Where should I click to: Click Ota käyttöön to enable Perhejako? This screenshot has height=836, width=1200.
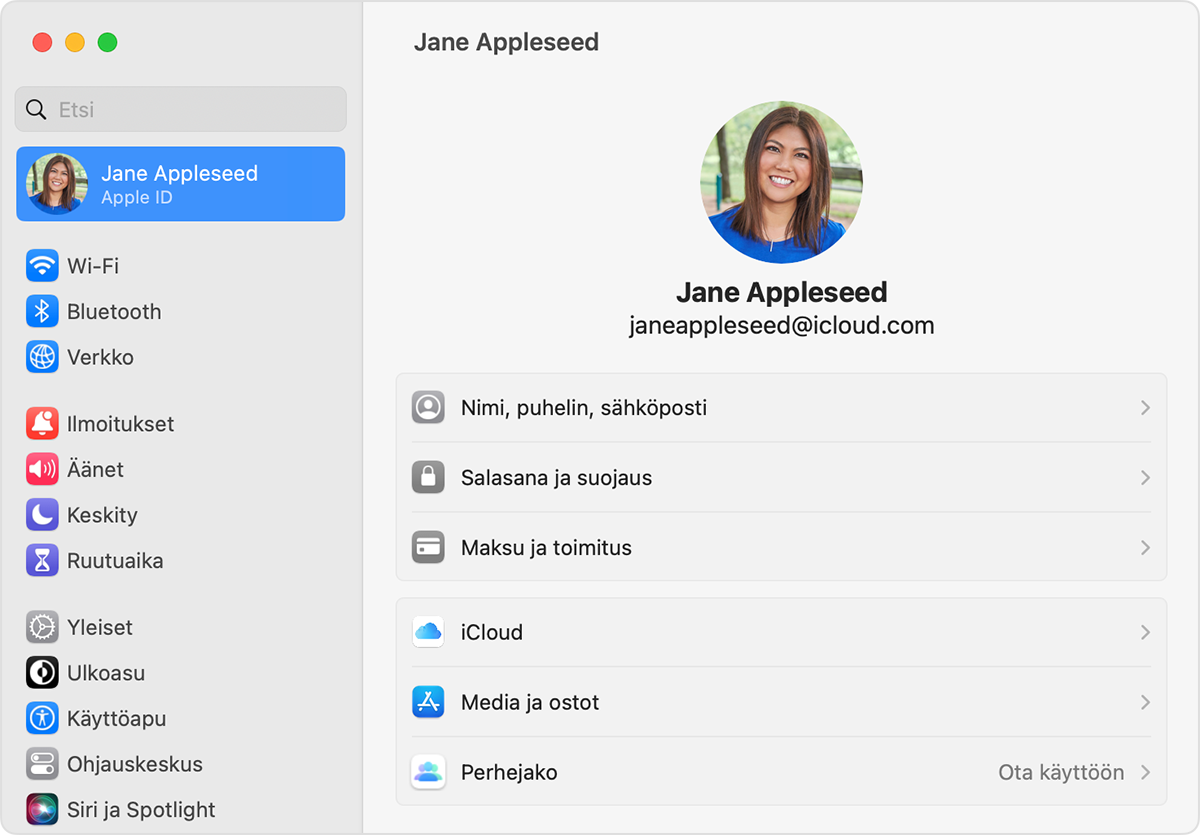click(1062, 772)
